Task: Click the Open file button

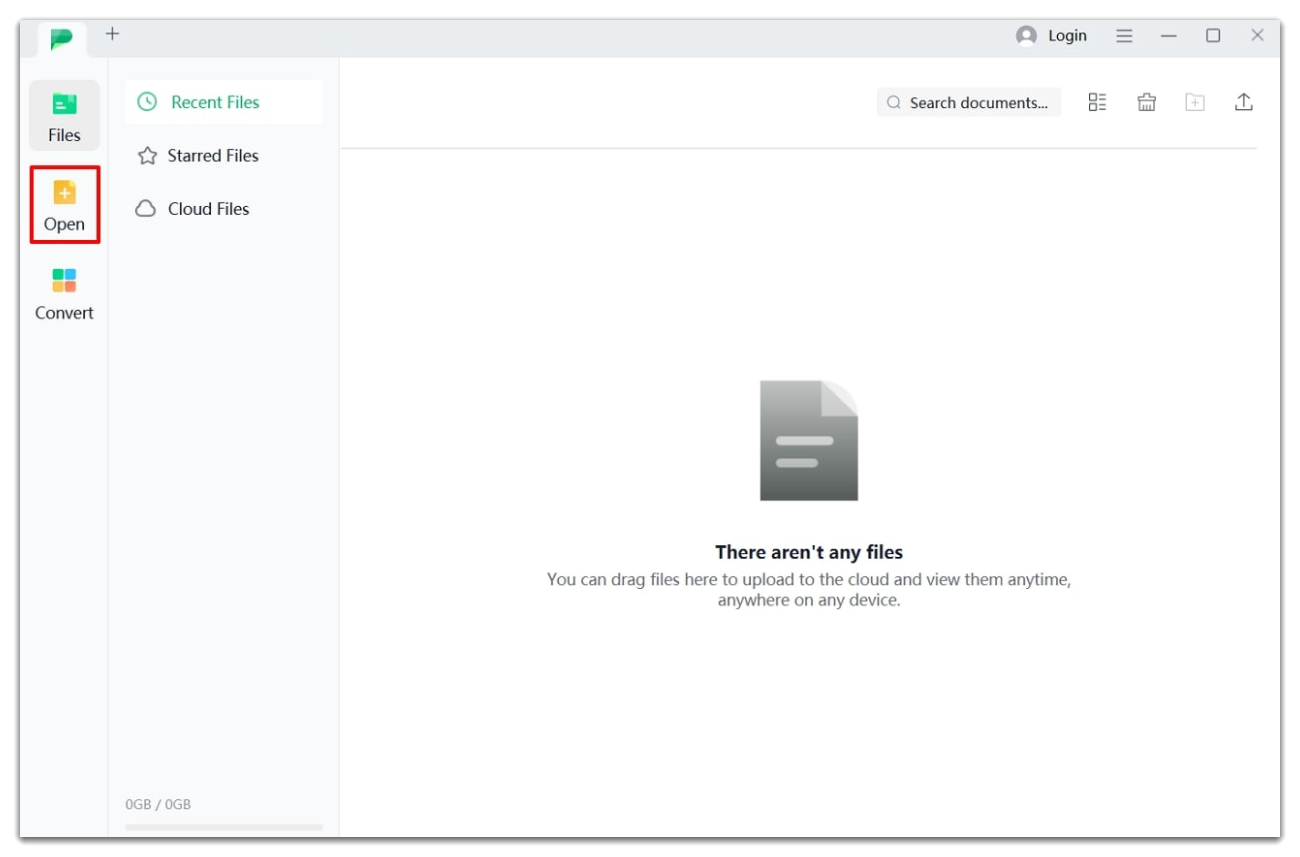Action: (64, 205)
